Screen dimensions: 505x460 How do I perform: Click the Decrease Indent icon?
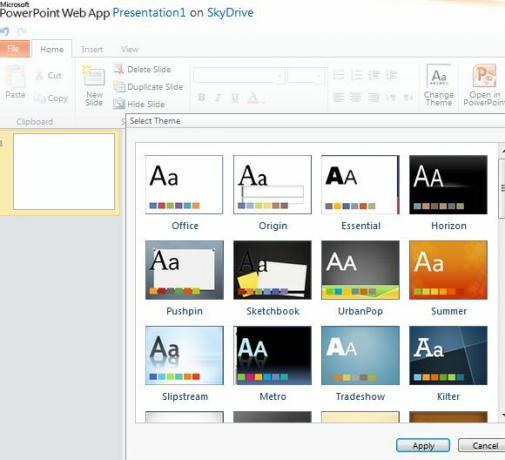point(374,75)
